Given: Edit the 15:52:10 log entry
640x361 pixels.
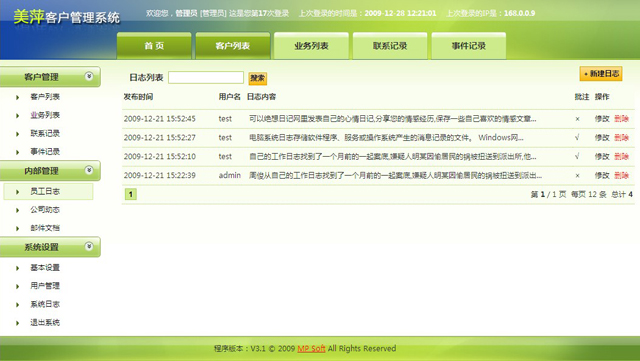Looking at the screenshot, I should [602, 156].
